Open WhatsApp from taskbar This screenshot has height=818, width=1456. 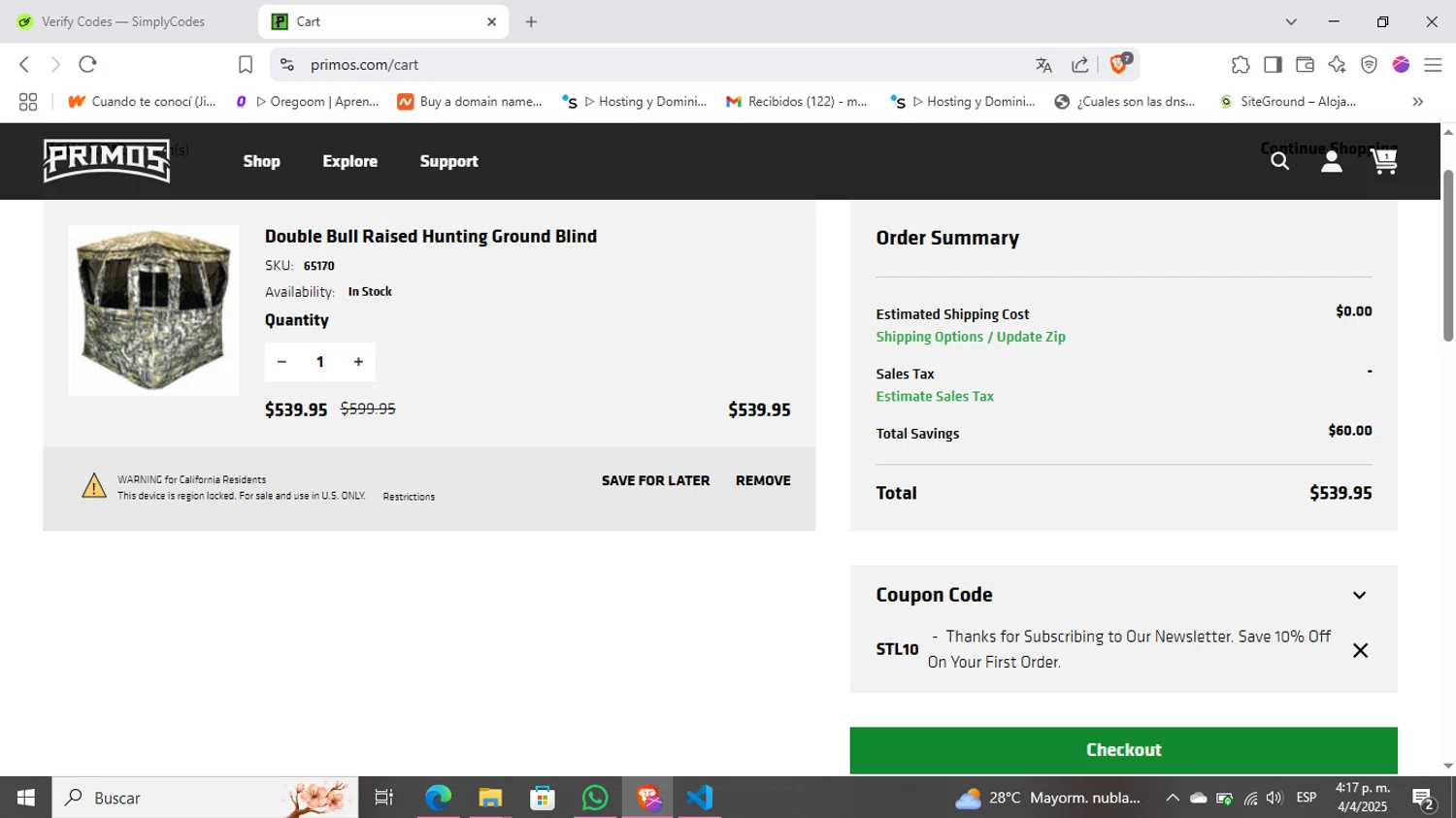tap(595, 798)
